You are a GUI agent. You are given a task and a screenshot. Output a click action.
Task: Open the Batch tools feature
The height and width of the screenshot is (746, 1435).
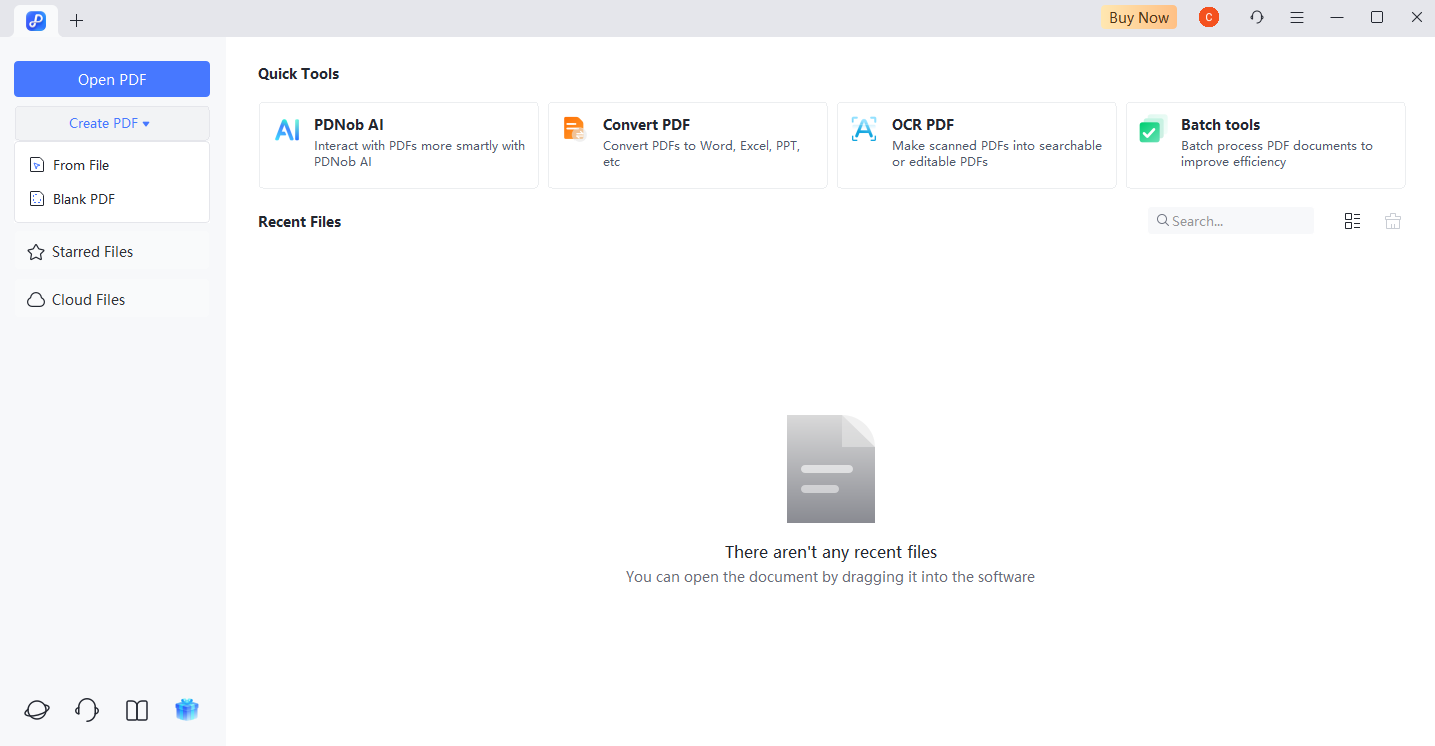coord(1265,143)
